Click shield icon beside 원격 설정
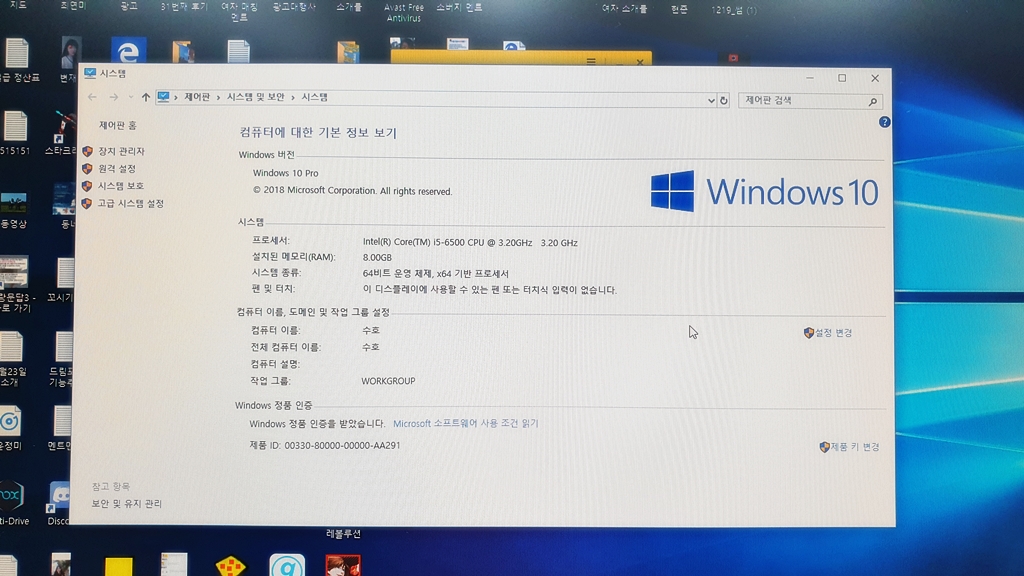1024x576 pixels. [87, 168]
